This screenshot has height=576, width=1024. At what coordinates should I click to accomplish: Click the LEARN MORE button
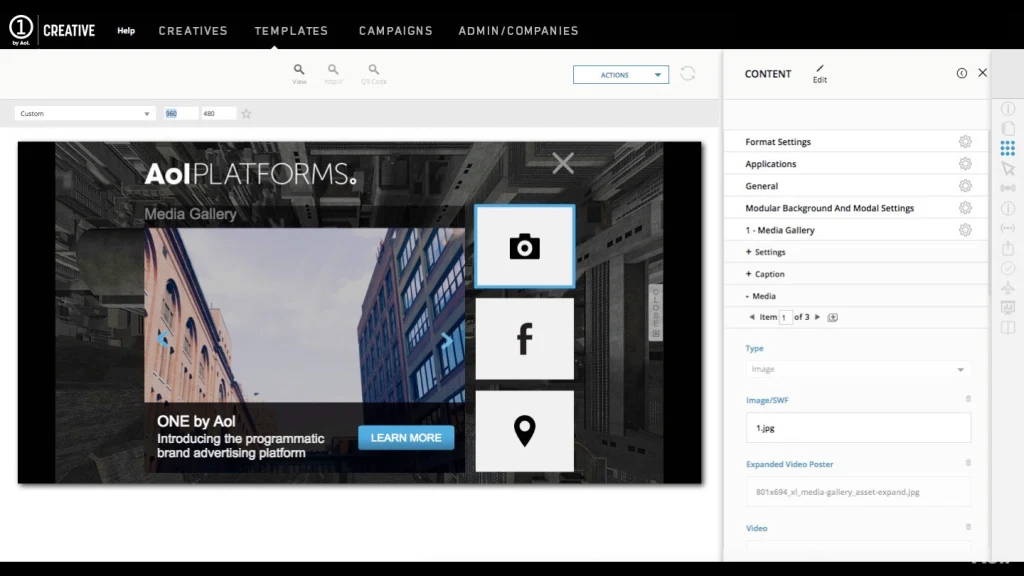[x=405, y=437]
